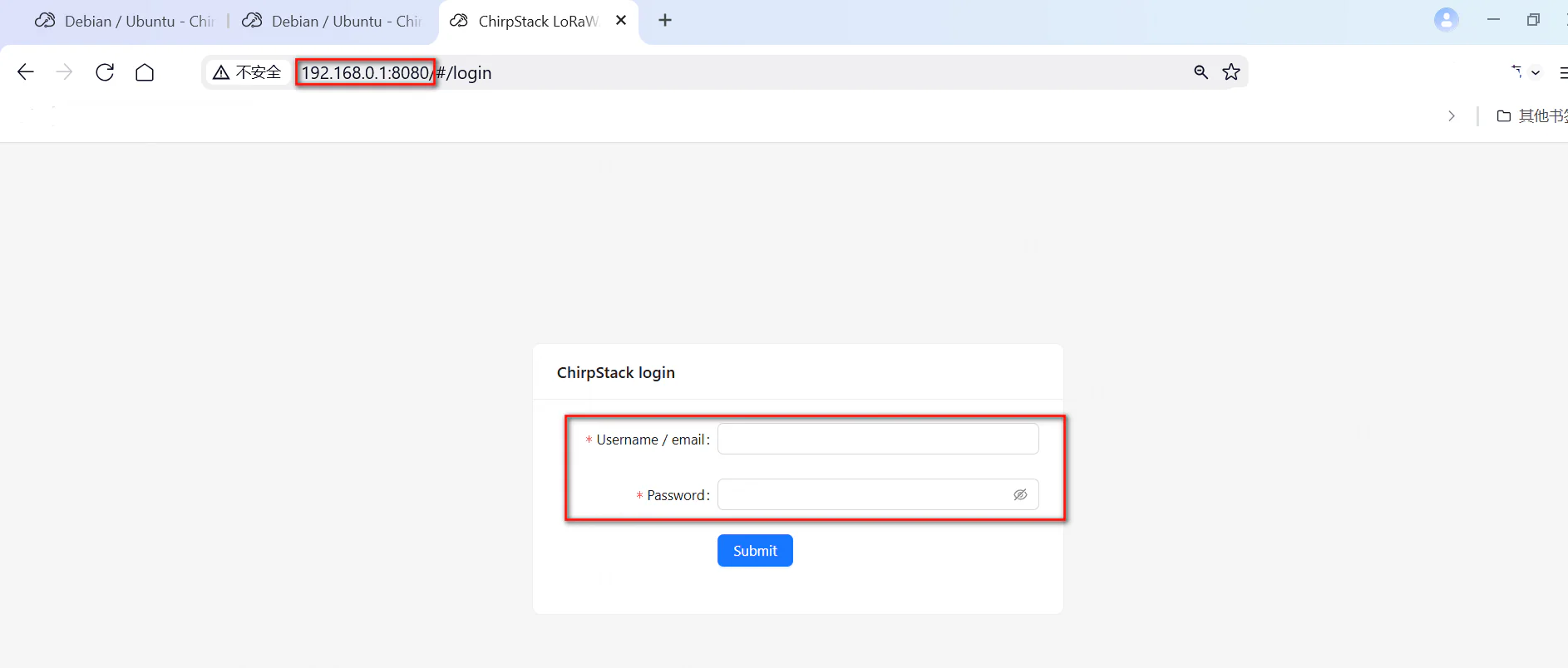Switch to the first Debian / Ubuntu tab
The width and height of the screenshot is (1568, 668).
pyautogui.click(x=125, y=21)
